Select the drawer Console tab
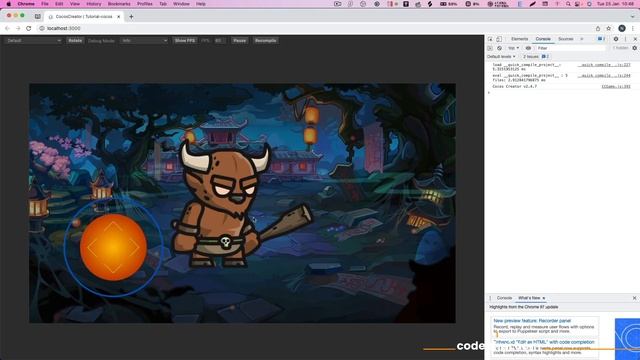Viewport: 640px width, 360px height. click(504, 298)
